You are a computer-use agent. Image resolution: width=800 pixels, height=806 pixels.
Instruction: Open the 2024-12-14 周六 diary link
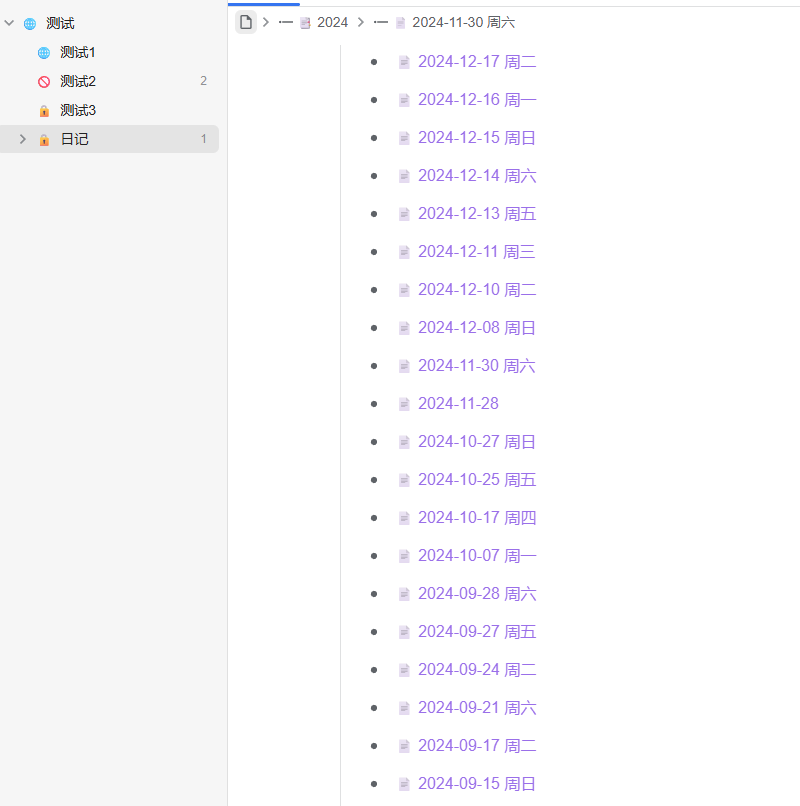[477, 176]
